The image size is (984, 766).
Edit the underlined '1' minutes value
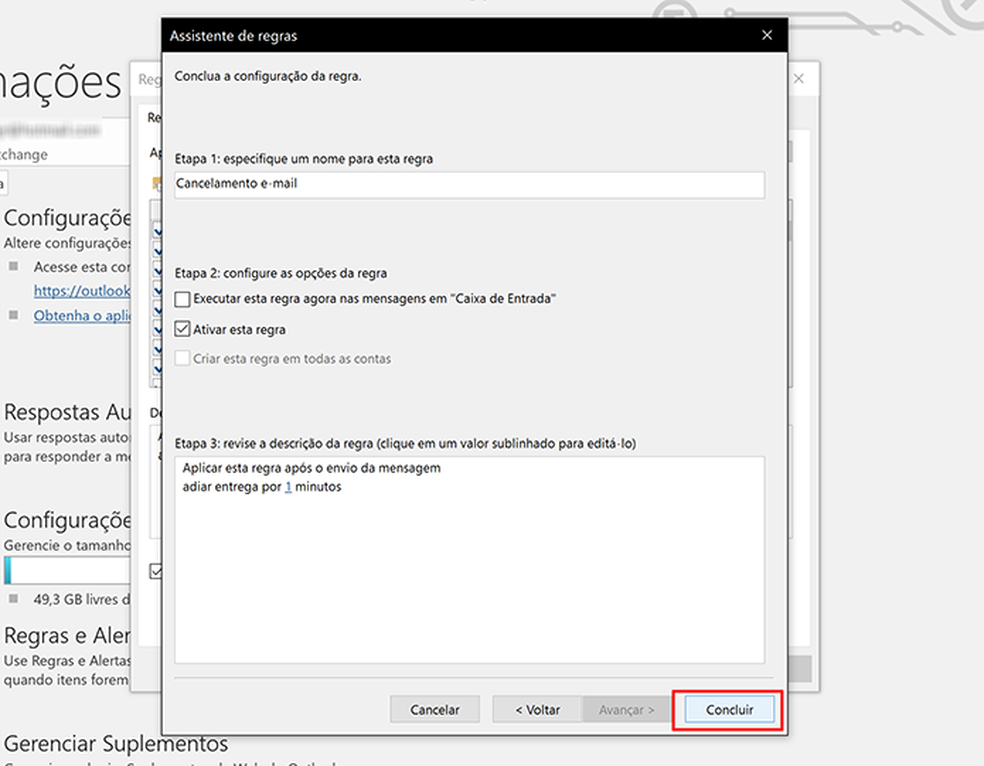(x=288, y=487)
